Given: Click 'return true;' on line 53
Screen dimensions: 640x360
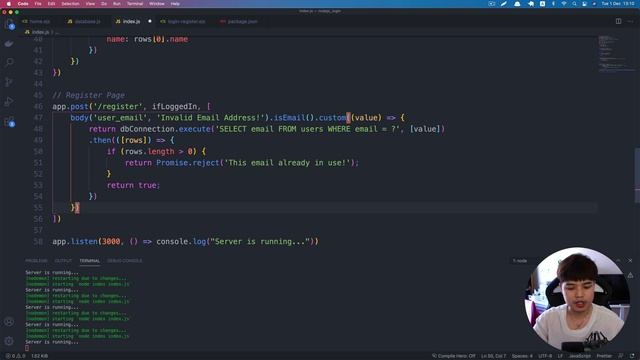Looking at the screenshot, I should click(x=133, y=185).
